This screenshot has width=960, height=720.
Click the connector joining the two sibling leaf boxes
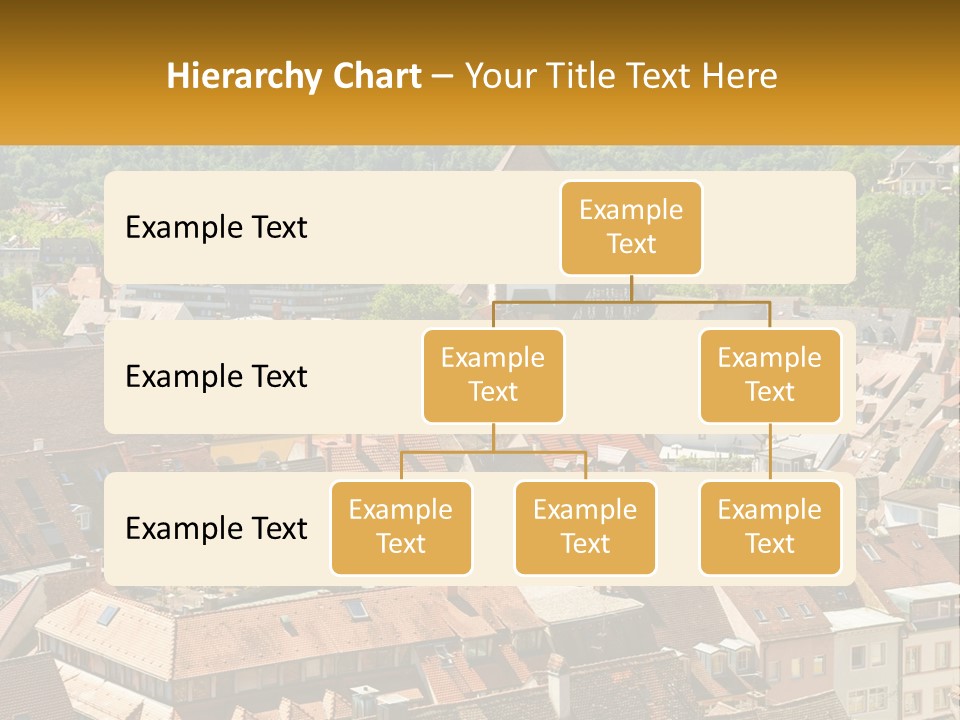[x=493, y=452]
